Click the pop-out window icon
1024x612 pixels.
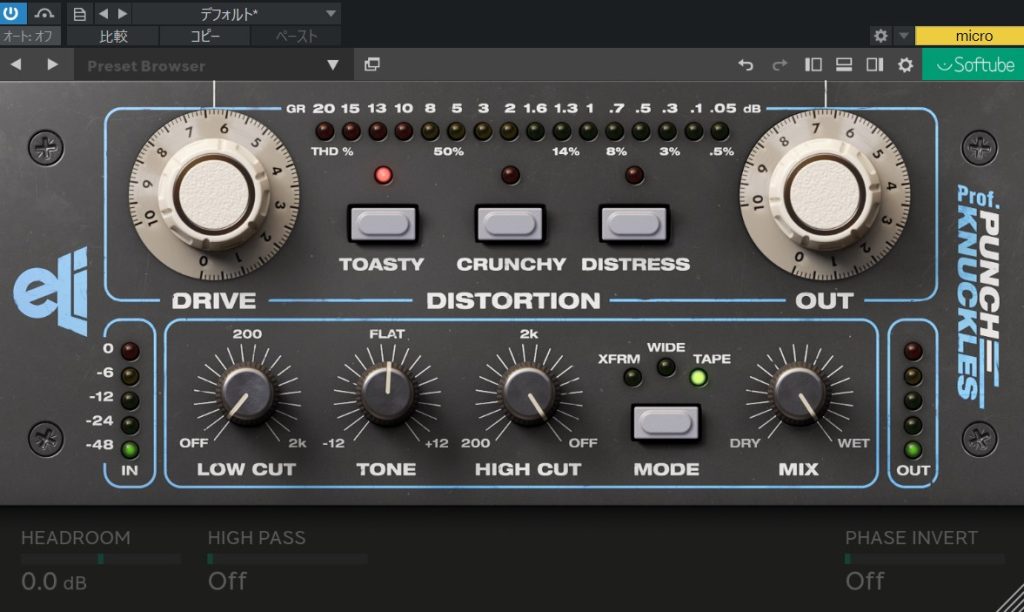[372, 65]
